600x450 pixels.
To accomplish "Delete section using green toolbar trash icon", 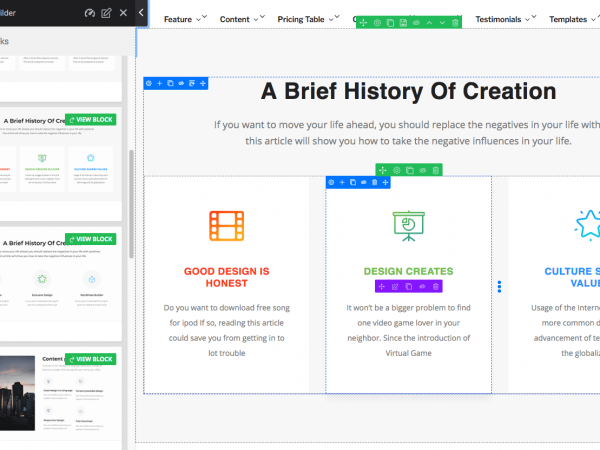I will pos(454,22).
